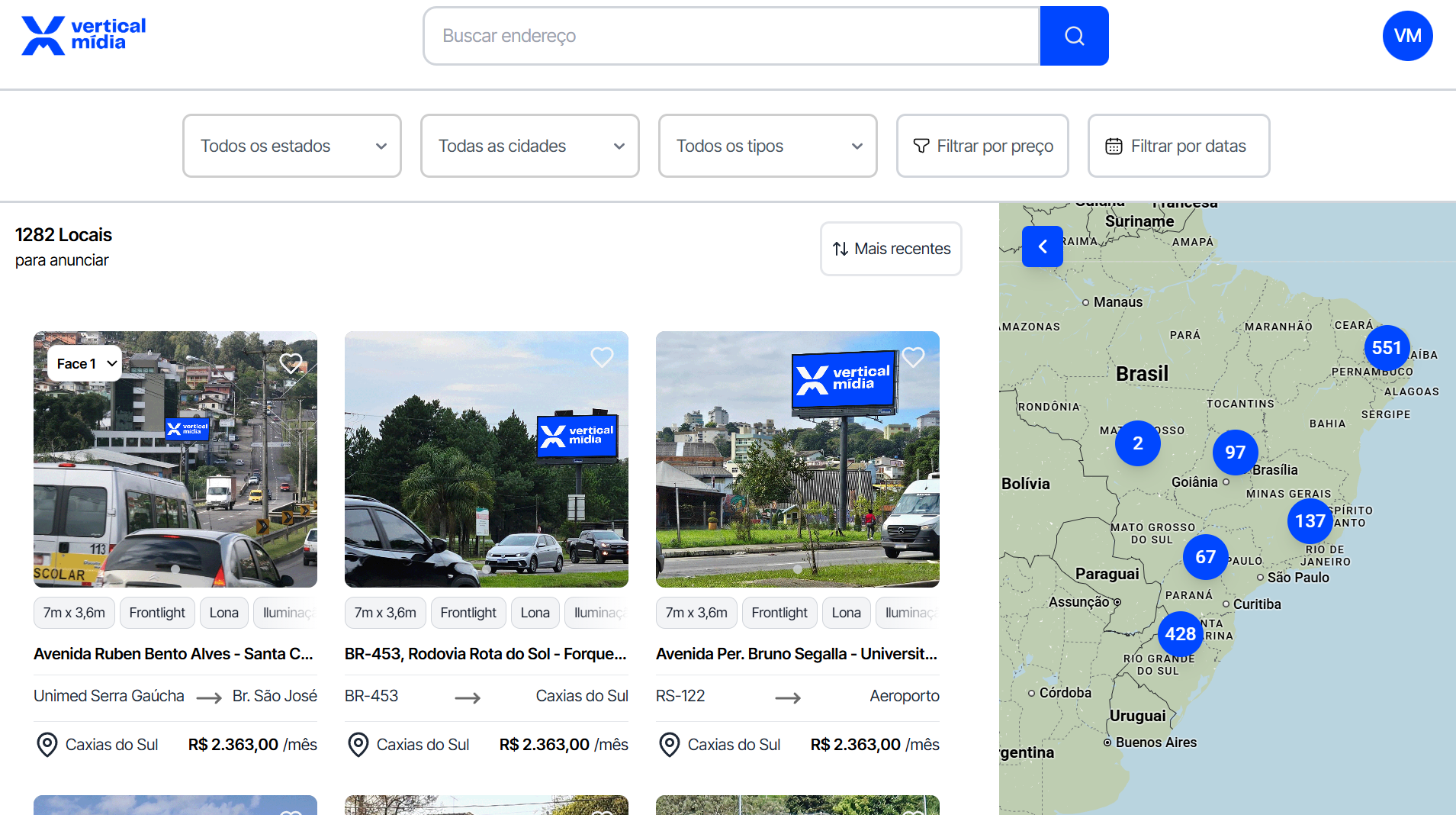
Task: Open the Todos os tipos dropdown
Action: [x=768, y=146]
